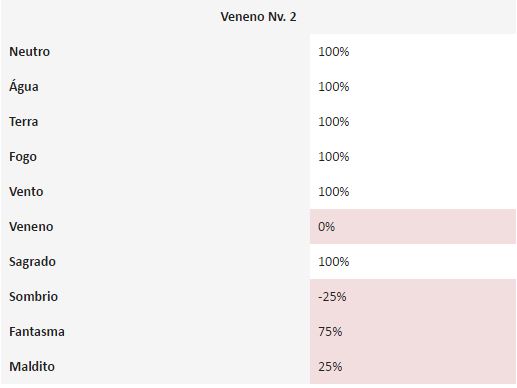The image size is (517, 388).
Task: Click the Veneno Nv. 2 table header
Action: pos(258,17)
